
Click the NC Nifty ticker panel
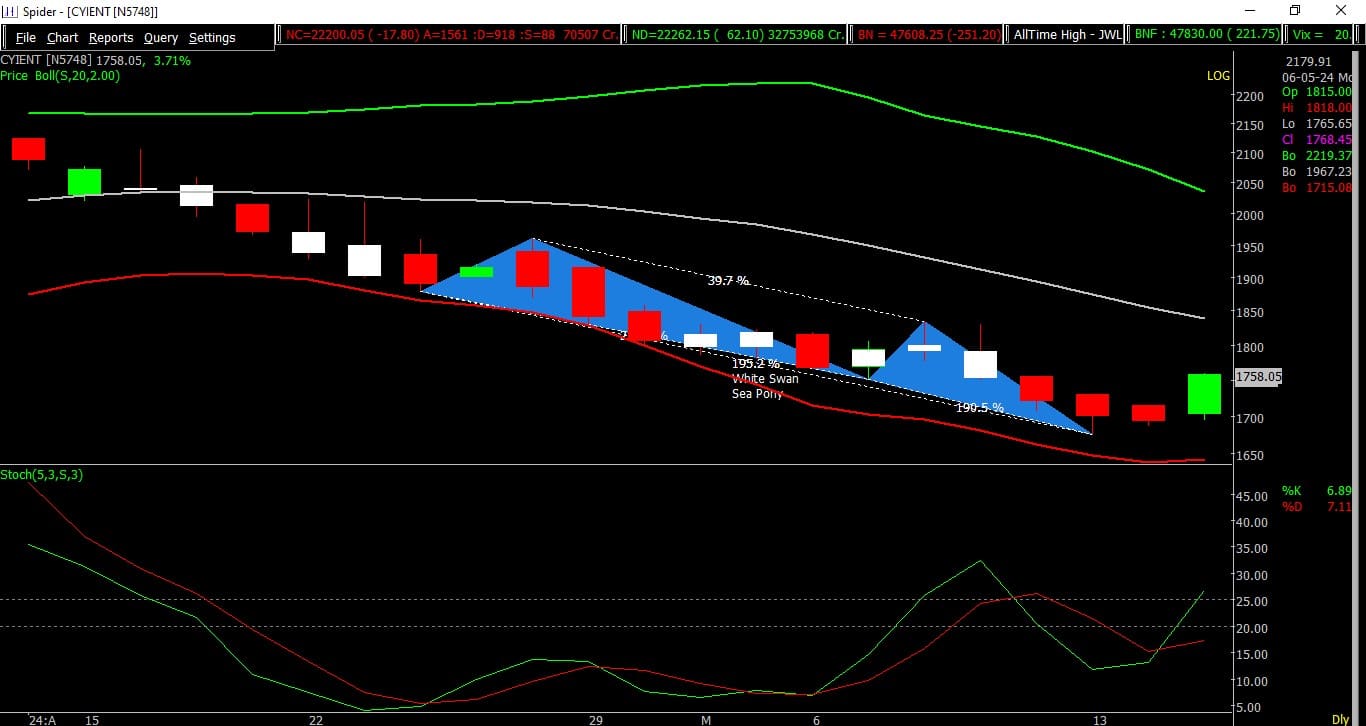click(x=451, y=34)
